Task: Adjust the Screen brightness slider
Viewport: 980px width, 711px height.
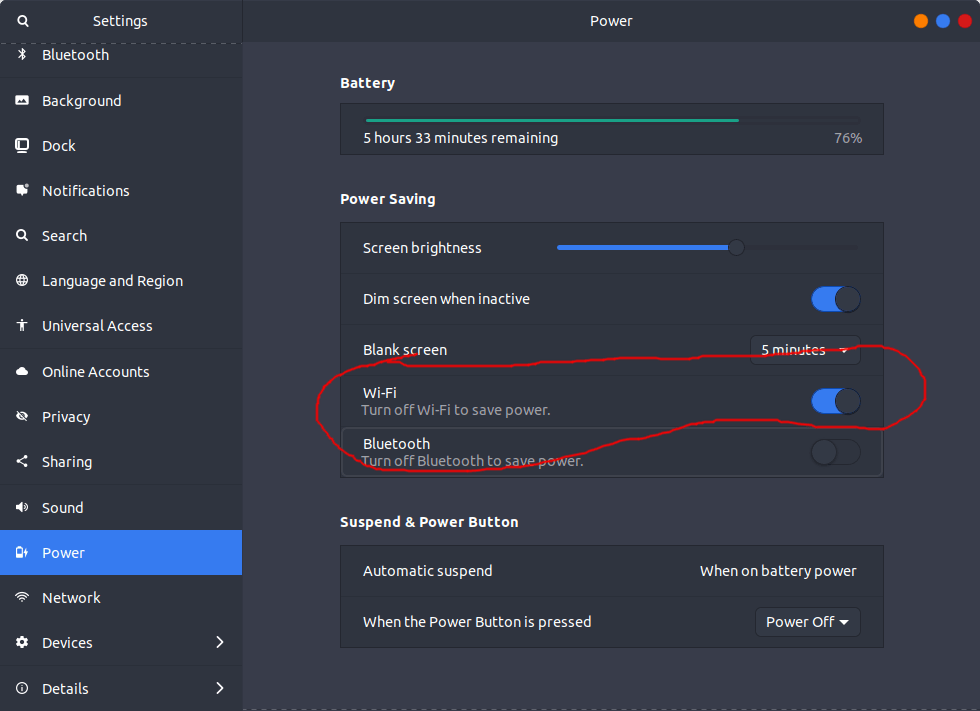Action: 737,247
